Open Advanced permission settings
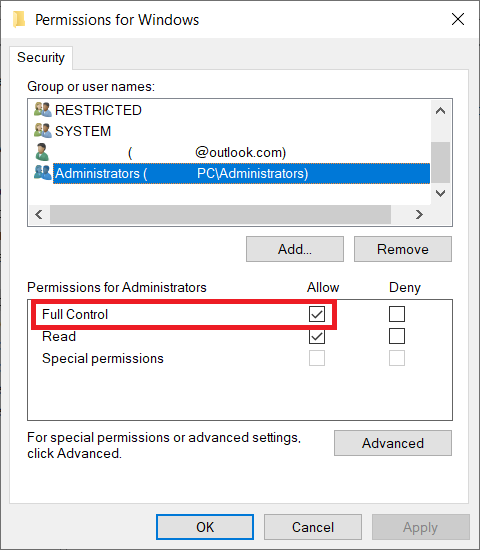 point(393,443)
